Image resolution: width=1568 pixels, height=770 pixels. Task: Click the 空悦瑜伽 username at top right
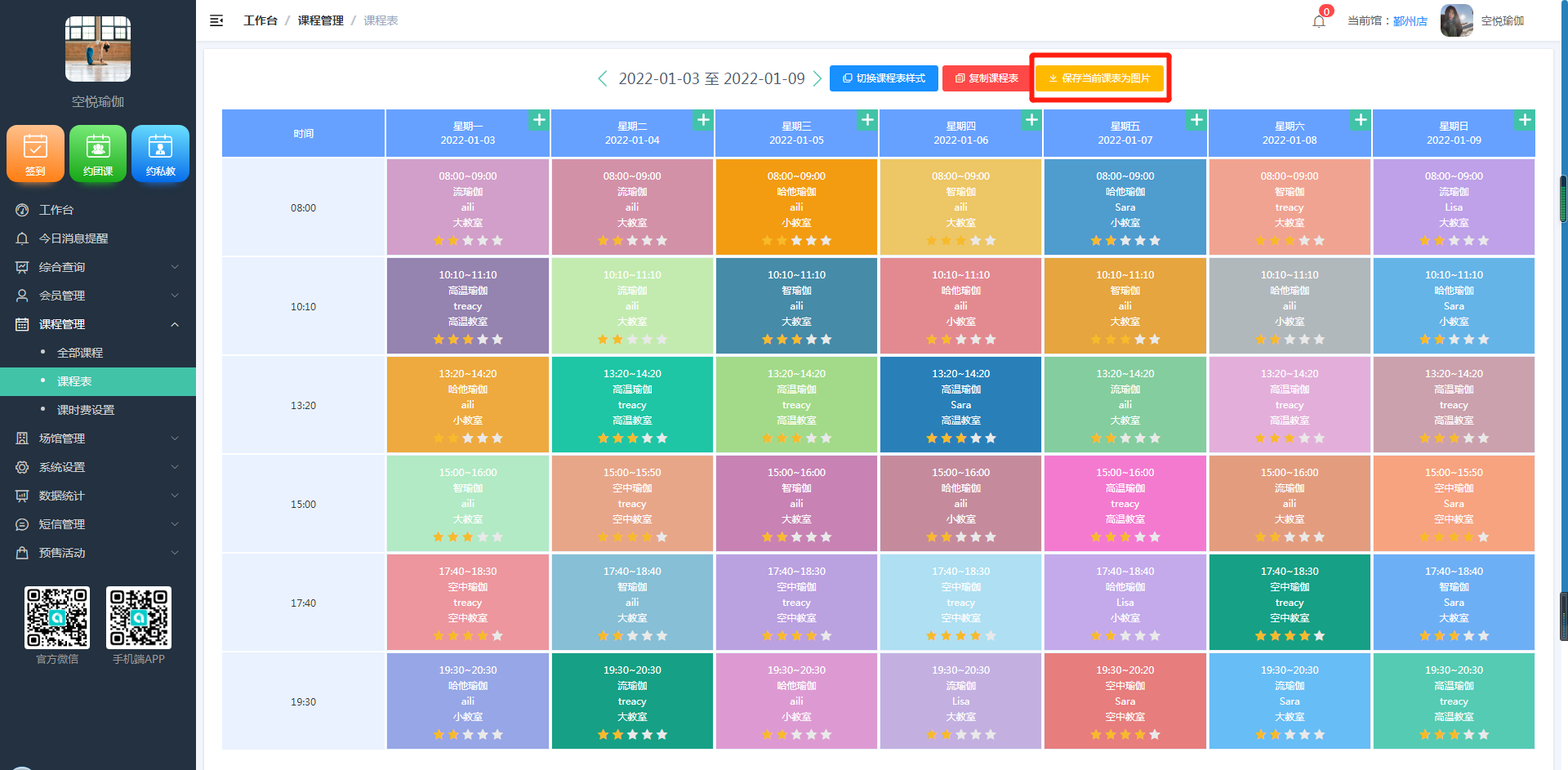click(1503, 21)
